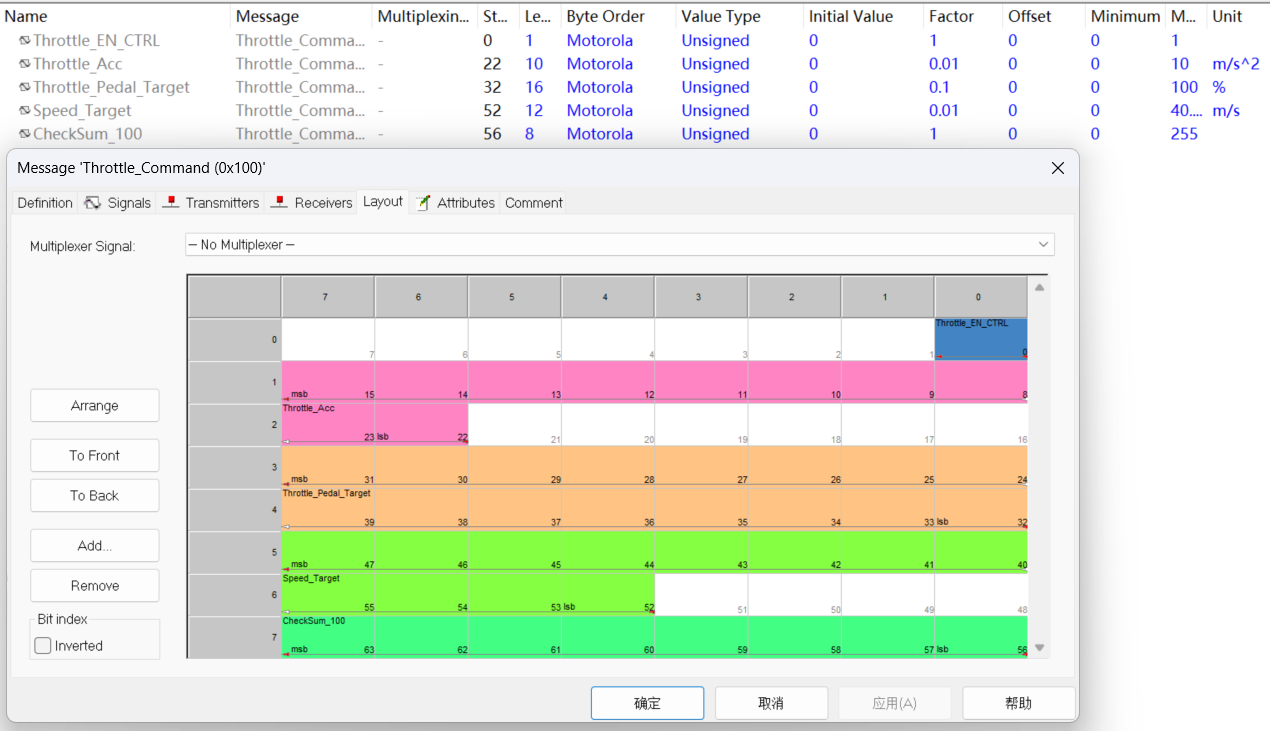Click the Value Type column header
This screenshot has height=731, width=1270.
tap(740, 16)
